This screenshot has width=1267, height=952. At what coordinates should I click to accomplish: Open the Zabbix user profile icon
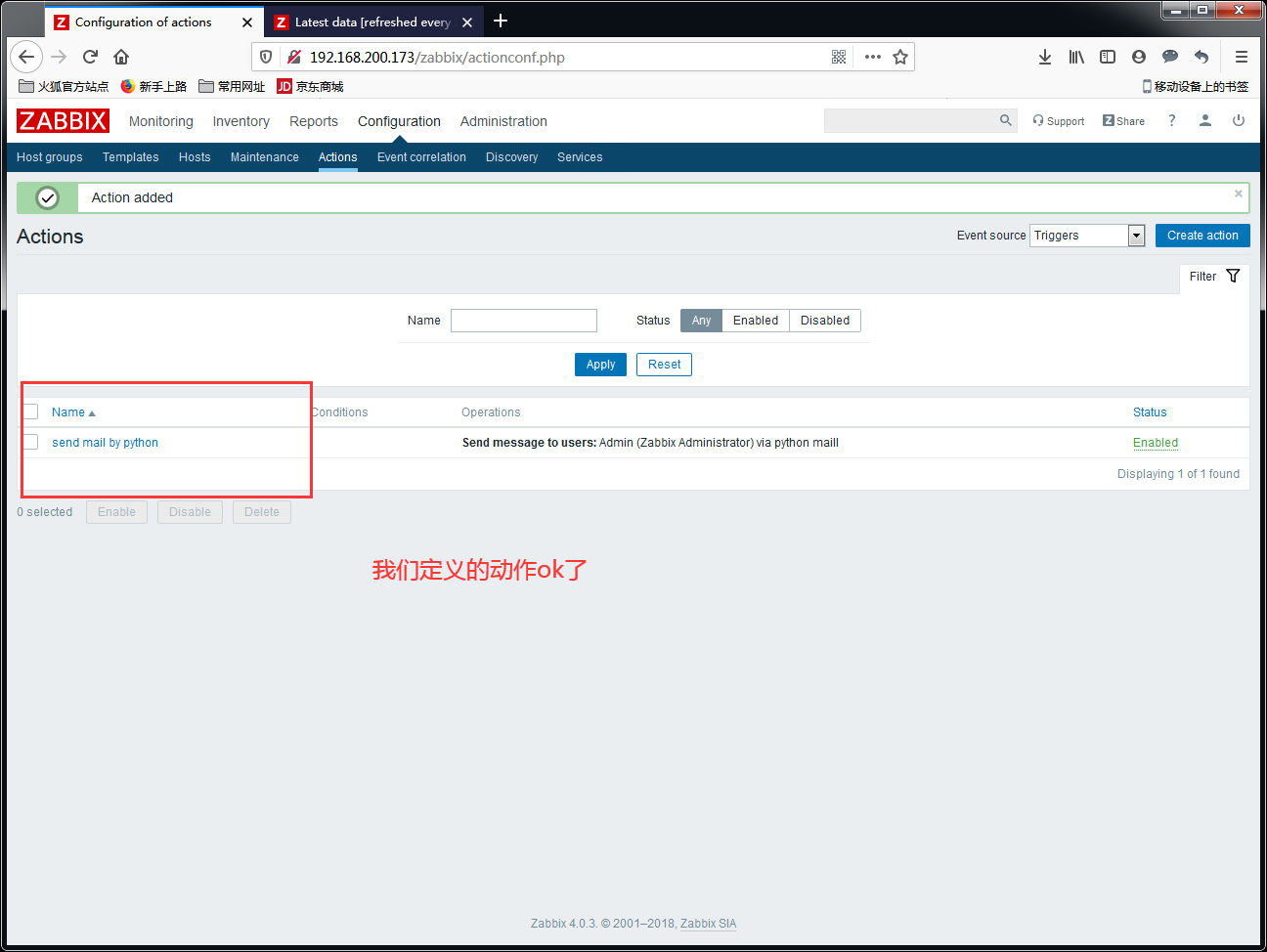point(1205,120)
